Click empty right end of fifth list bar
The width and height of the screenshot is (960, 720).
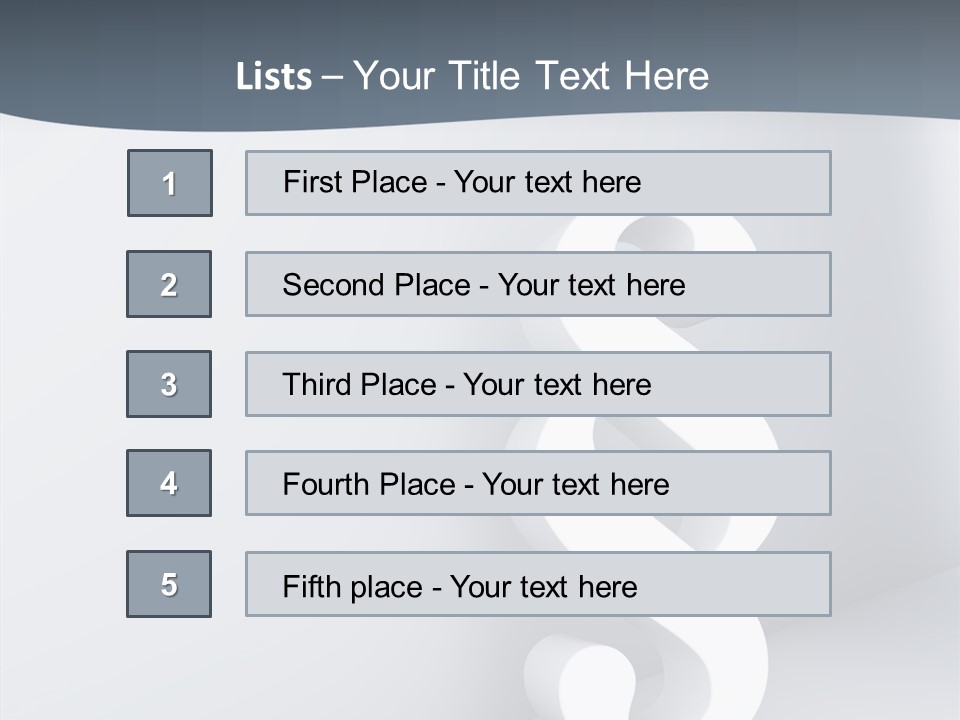(760, 584)
